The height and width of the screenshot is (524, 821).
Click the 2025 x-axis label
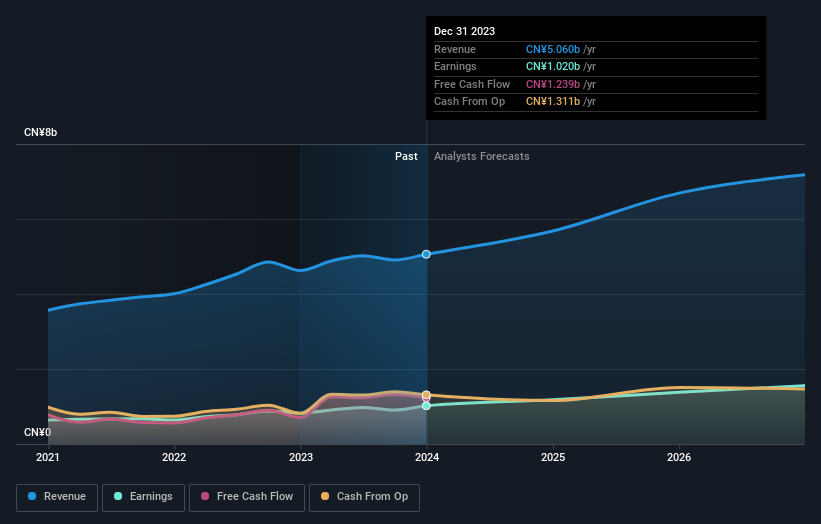point(553,458)
